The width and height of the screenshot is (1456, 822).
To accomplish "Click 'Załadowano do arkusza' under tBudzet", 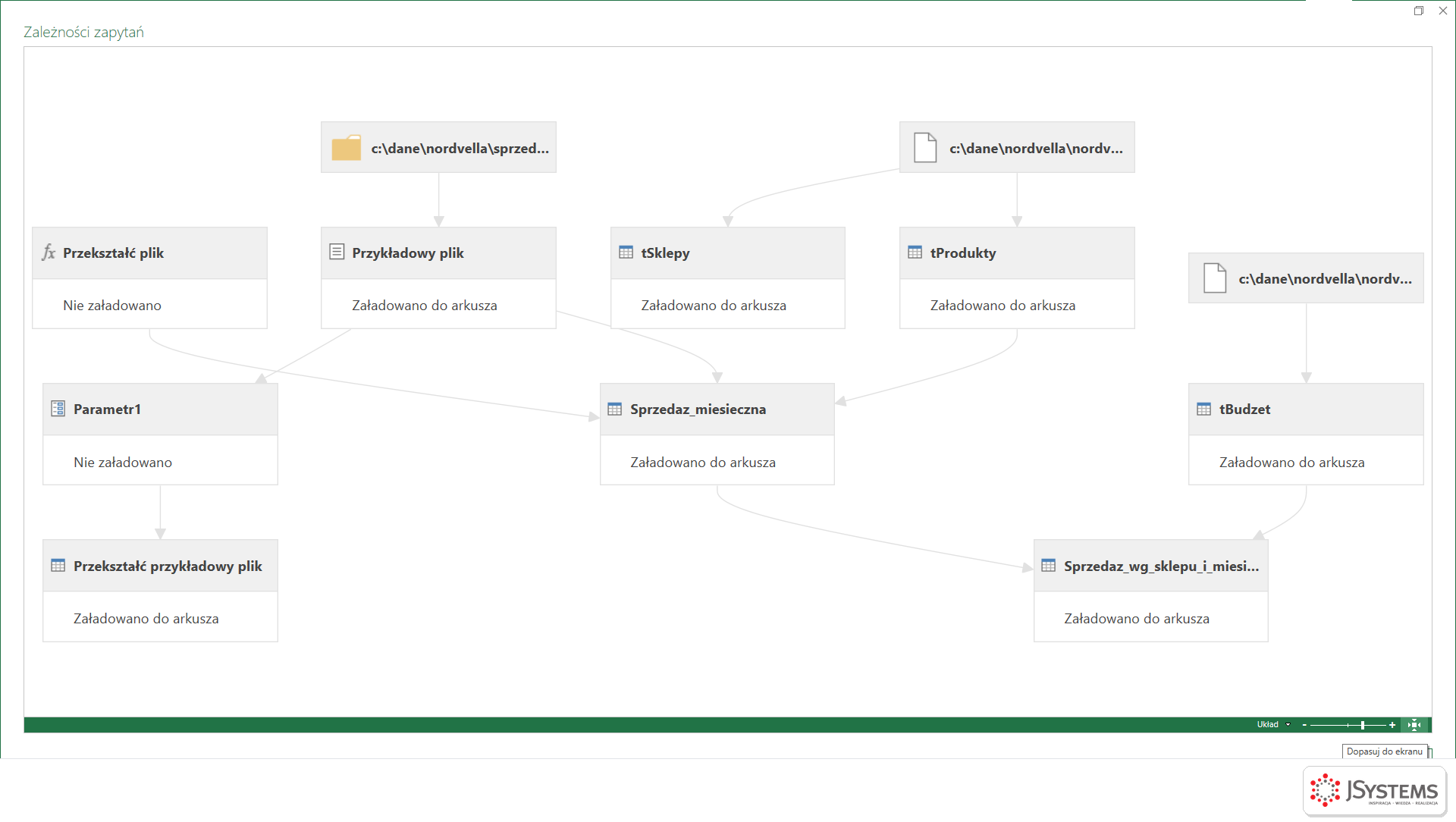I will click(1292, 463).
